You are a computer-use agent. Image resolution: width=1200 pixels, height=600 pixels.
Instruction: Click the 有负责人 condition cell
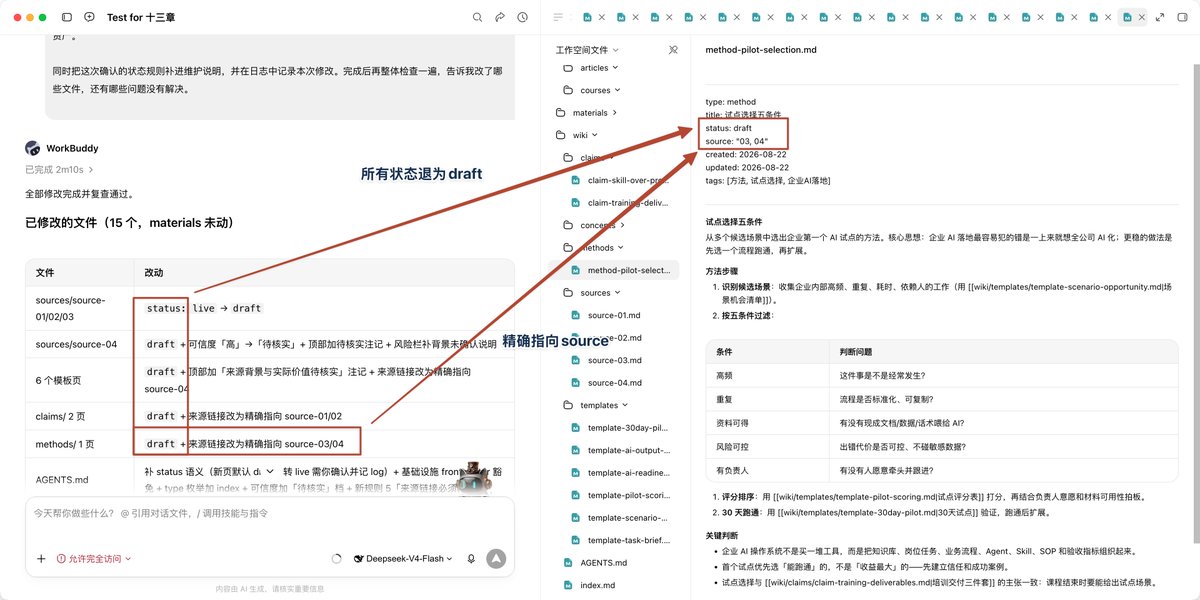(767, 470)
